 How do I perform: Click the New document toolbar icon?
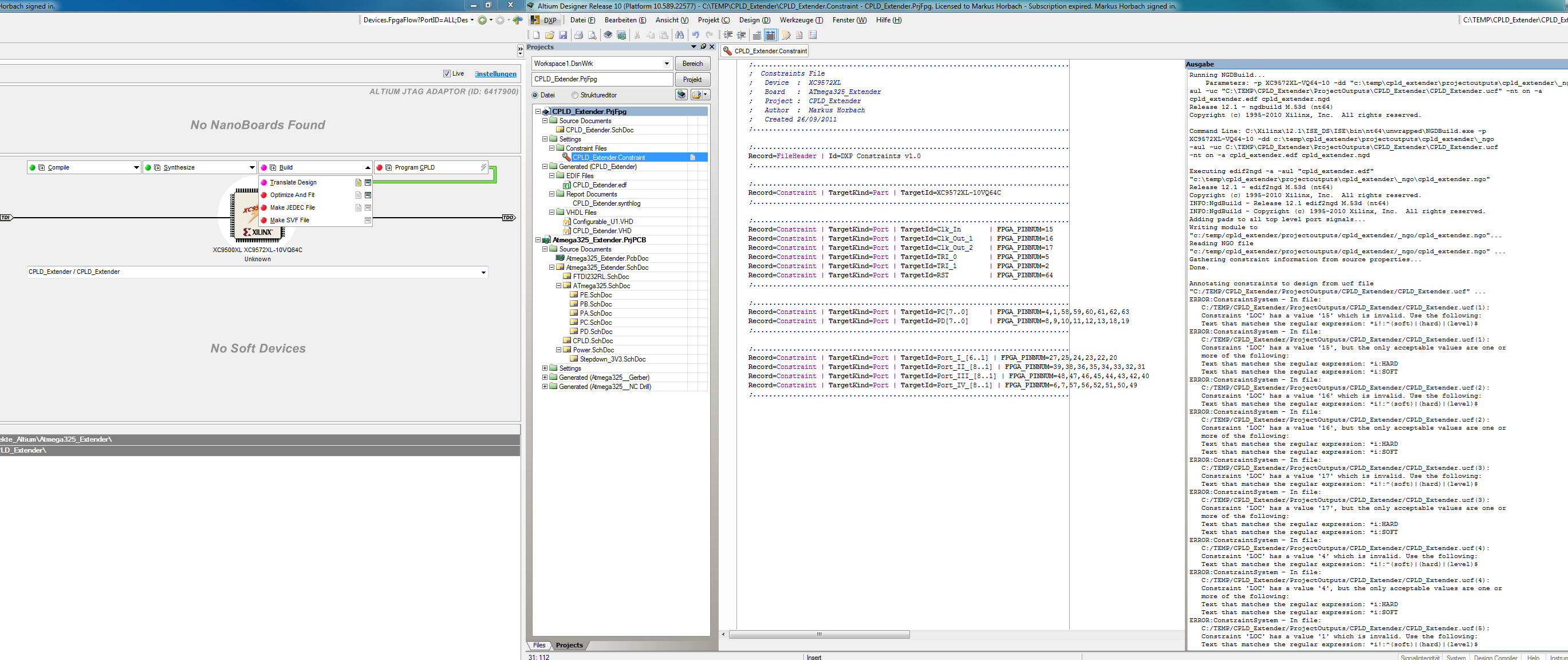click(536, 35)
